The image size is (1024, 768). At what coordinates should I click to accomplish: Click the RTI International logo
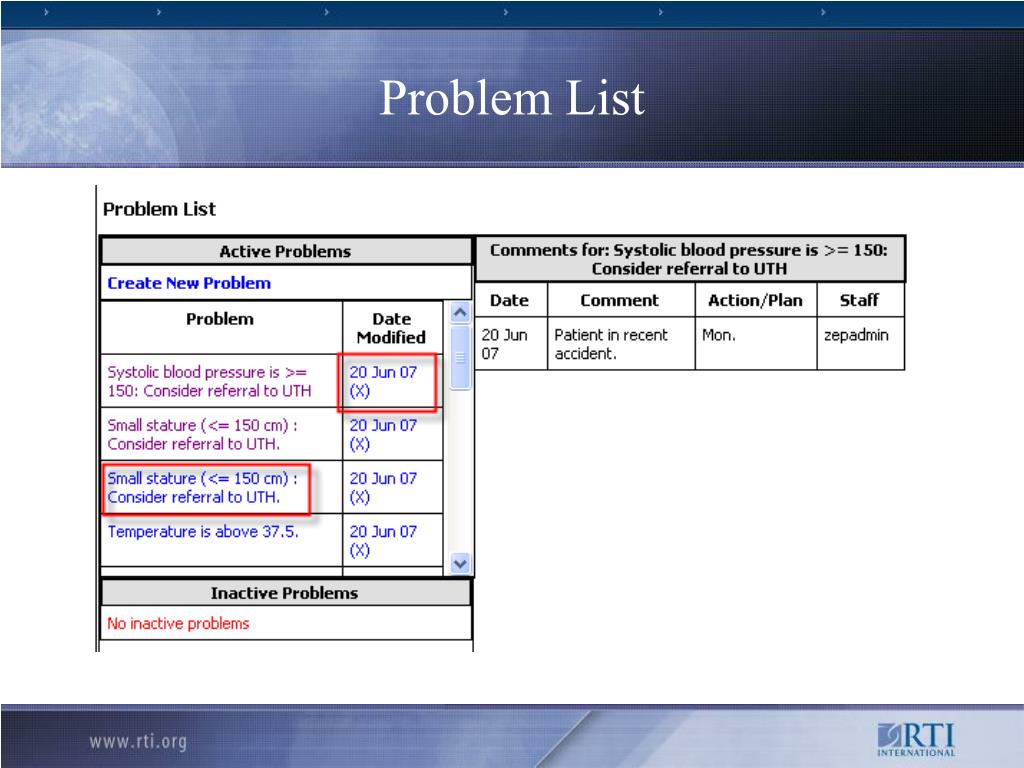click(x=915, y=738)
